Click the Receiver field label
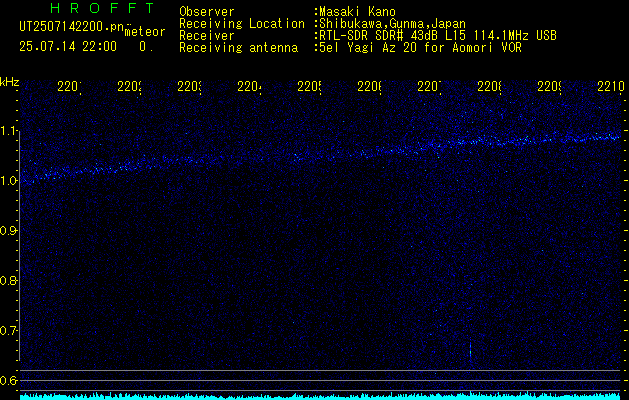Image resolution: width=629 pixels, height=400 pixels. click(x=207, y=36)
